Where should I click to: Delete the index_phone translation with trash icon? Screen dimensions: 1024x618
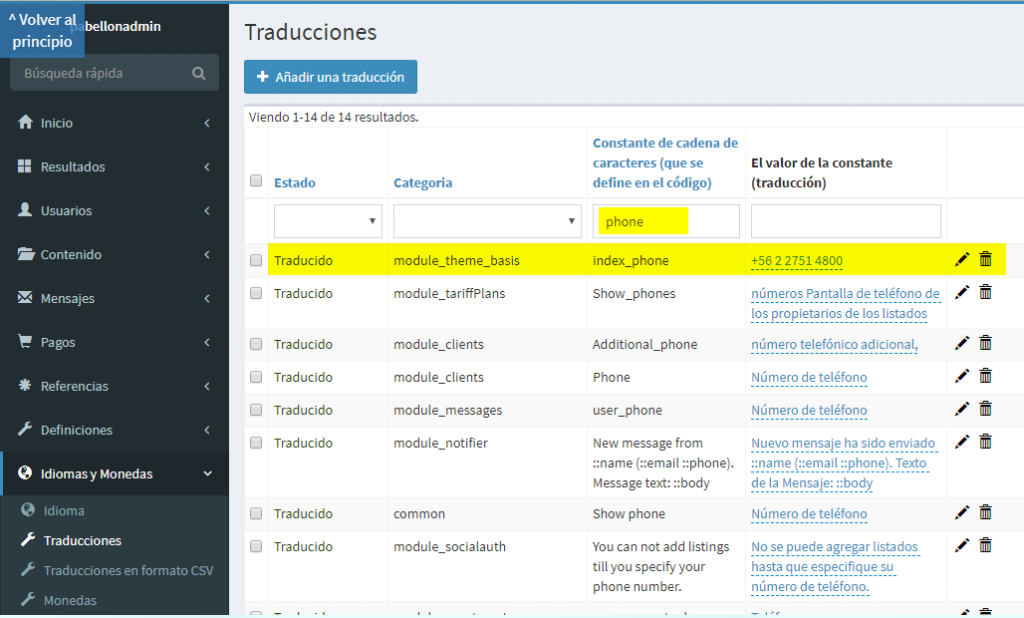point(985,260)
